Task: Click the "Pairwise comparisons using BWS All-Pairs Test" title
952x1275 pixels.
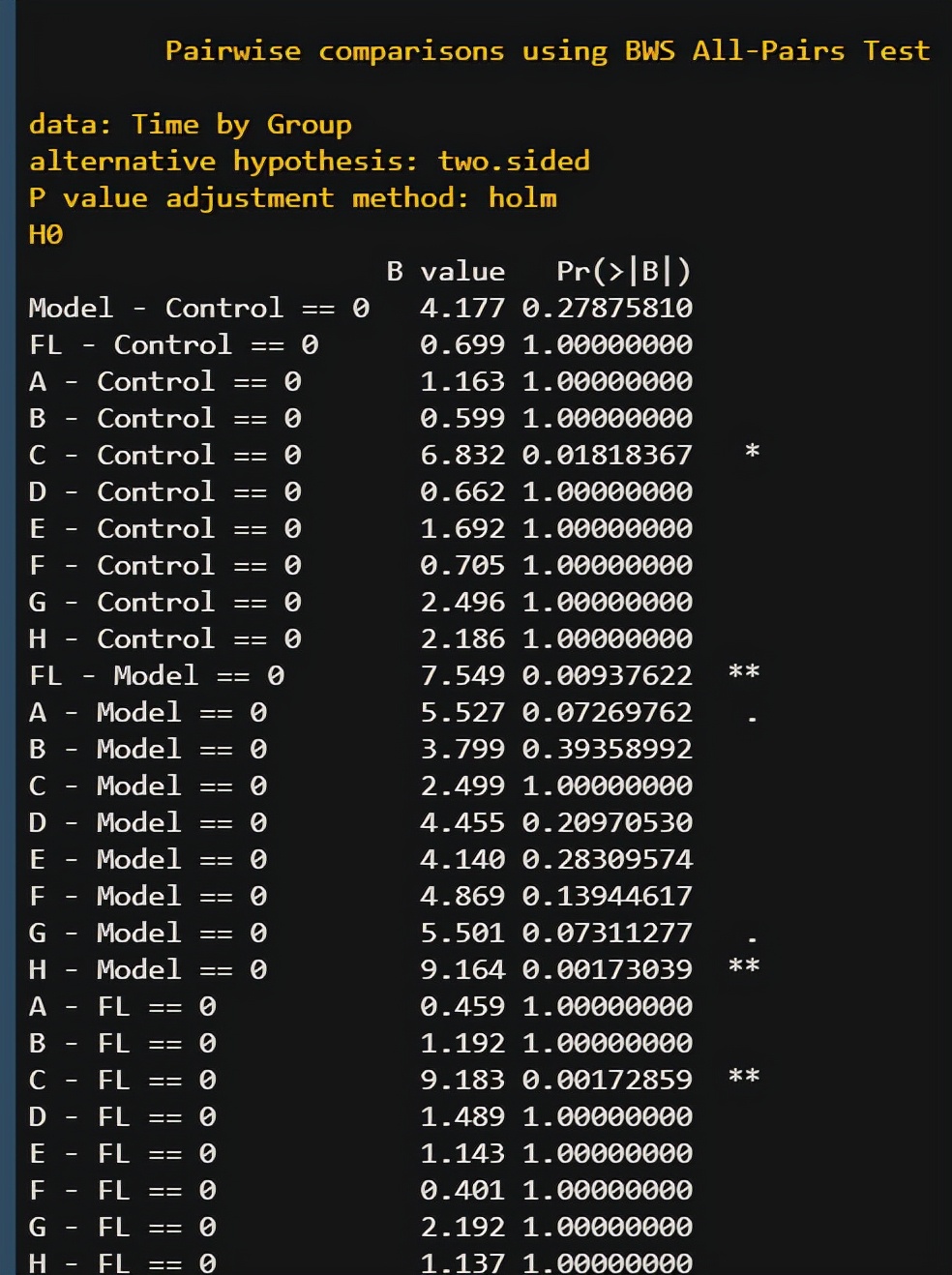Action: [547, 50]
